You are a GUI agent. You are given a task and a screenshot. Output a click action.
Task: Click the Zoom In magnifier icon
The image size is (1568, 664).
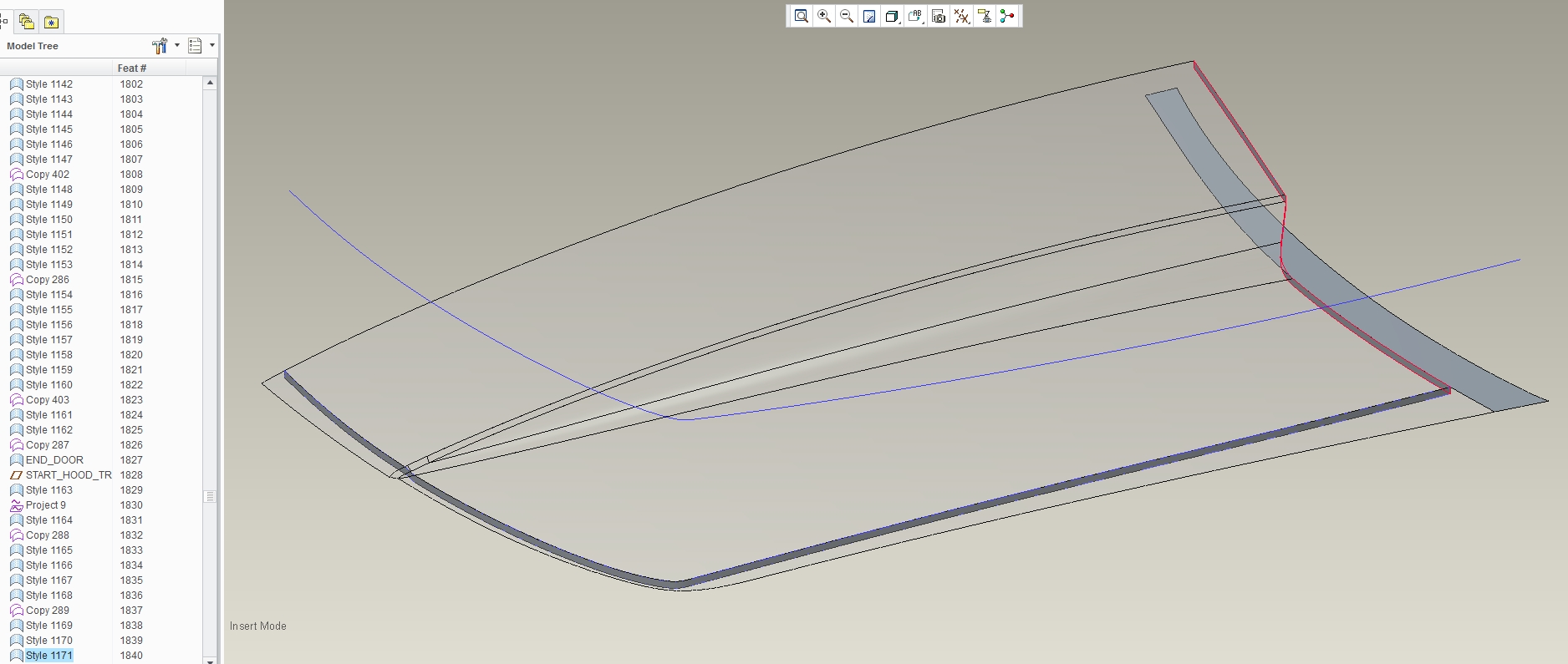tap(824, 16)
